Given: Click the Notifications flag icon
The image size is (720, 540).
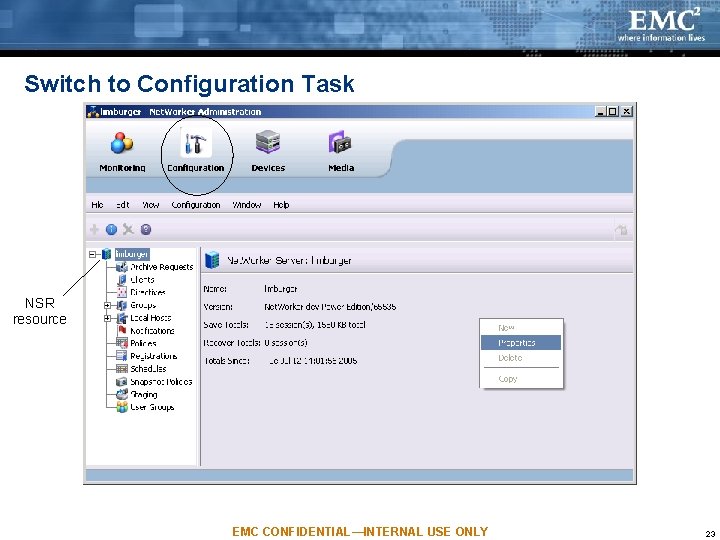Looking at the screenshot, I should click(x=122, y=330).
